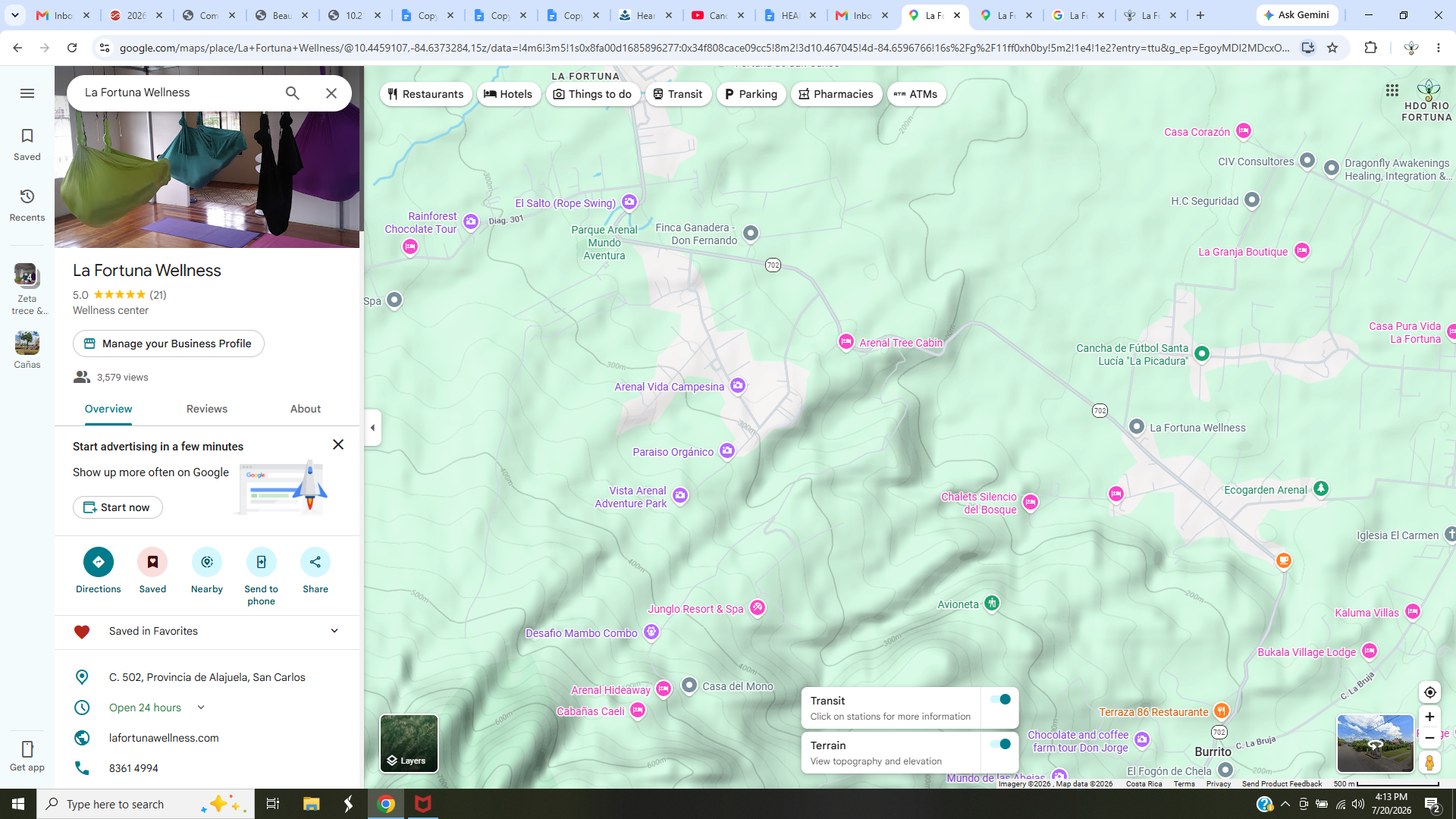The width and height of the screenshot is (1456, 819).
Task: Show your current location on map
Action: (1429, 692)
